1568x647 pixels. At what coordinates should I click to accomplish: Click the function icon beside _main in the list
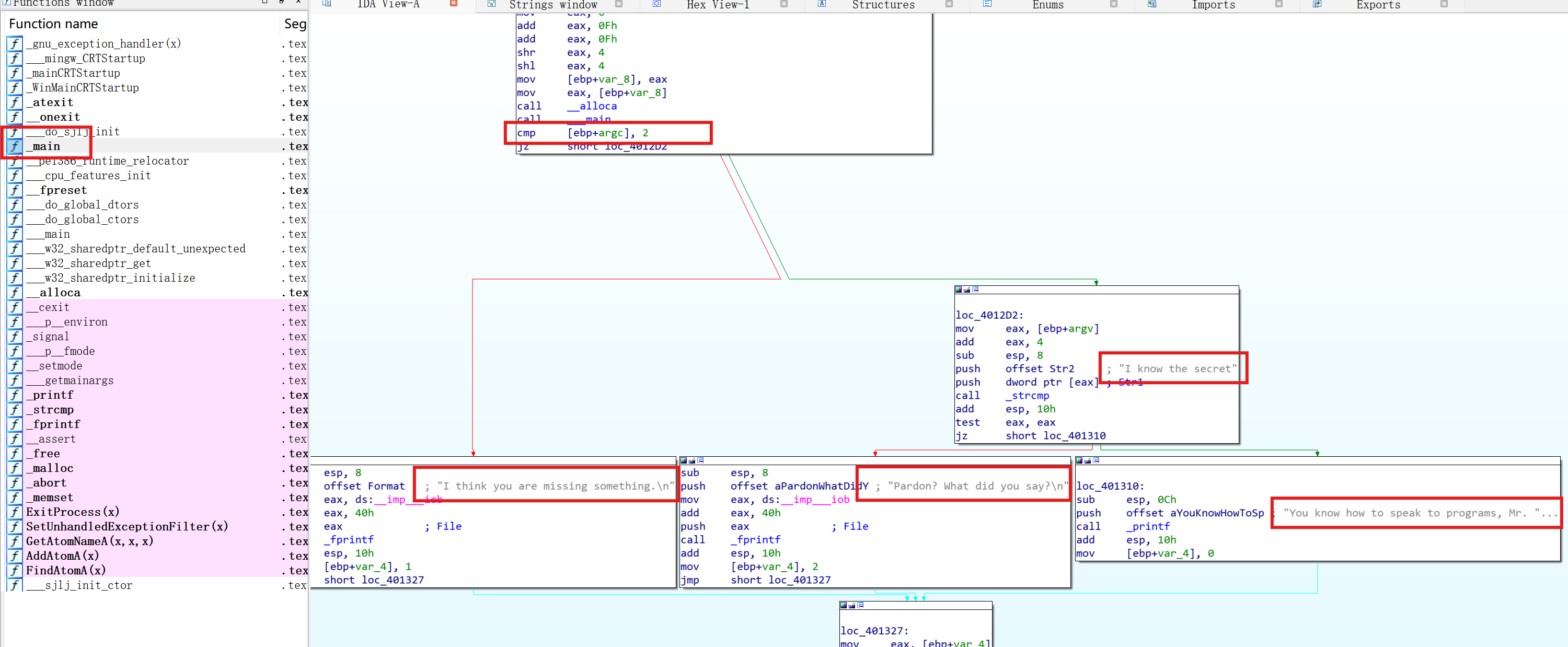(15, 146)
